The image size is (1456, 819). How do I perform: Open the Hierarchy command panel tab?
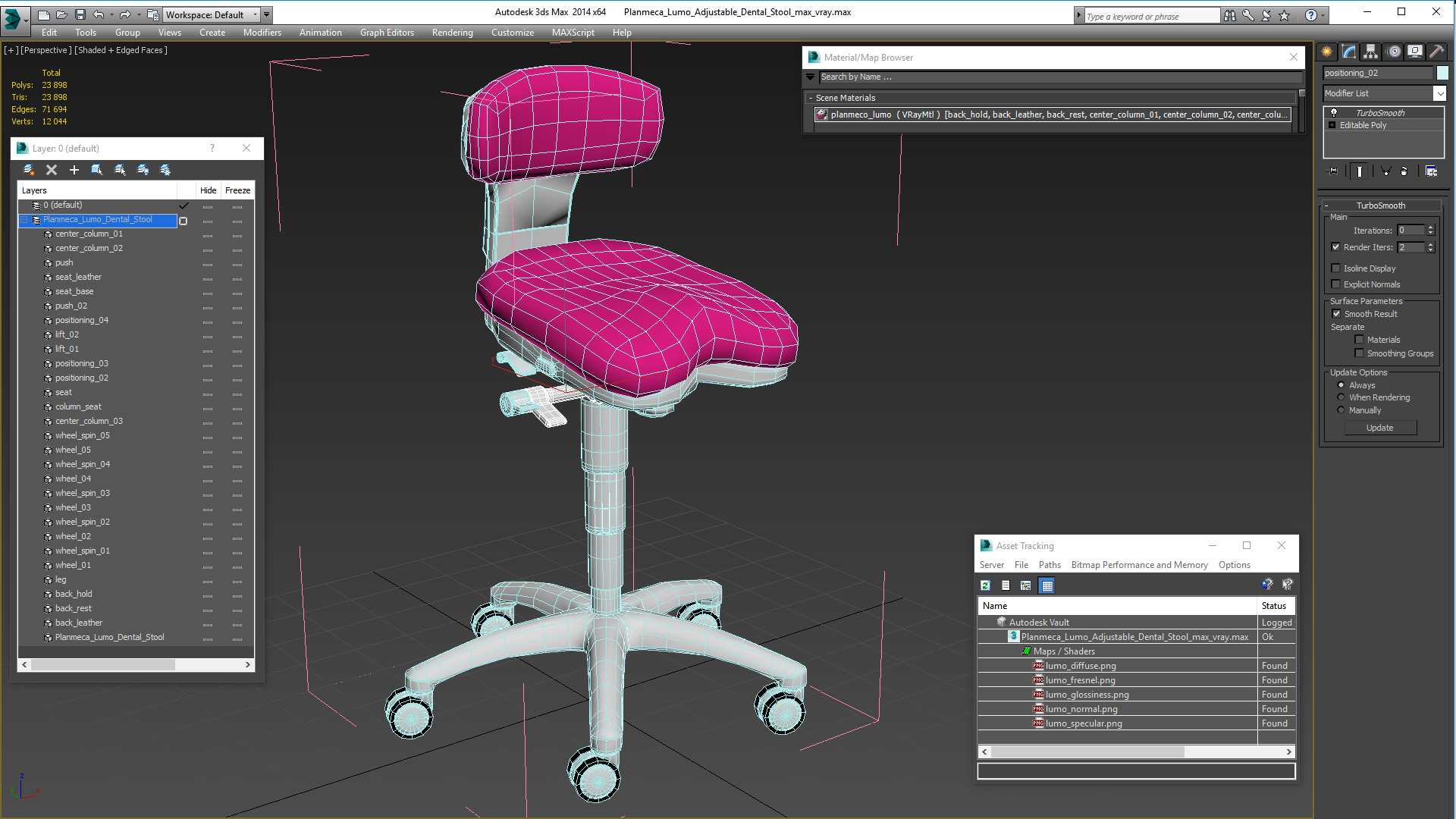(x=1370, y=52)
